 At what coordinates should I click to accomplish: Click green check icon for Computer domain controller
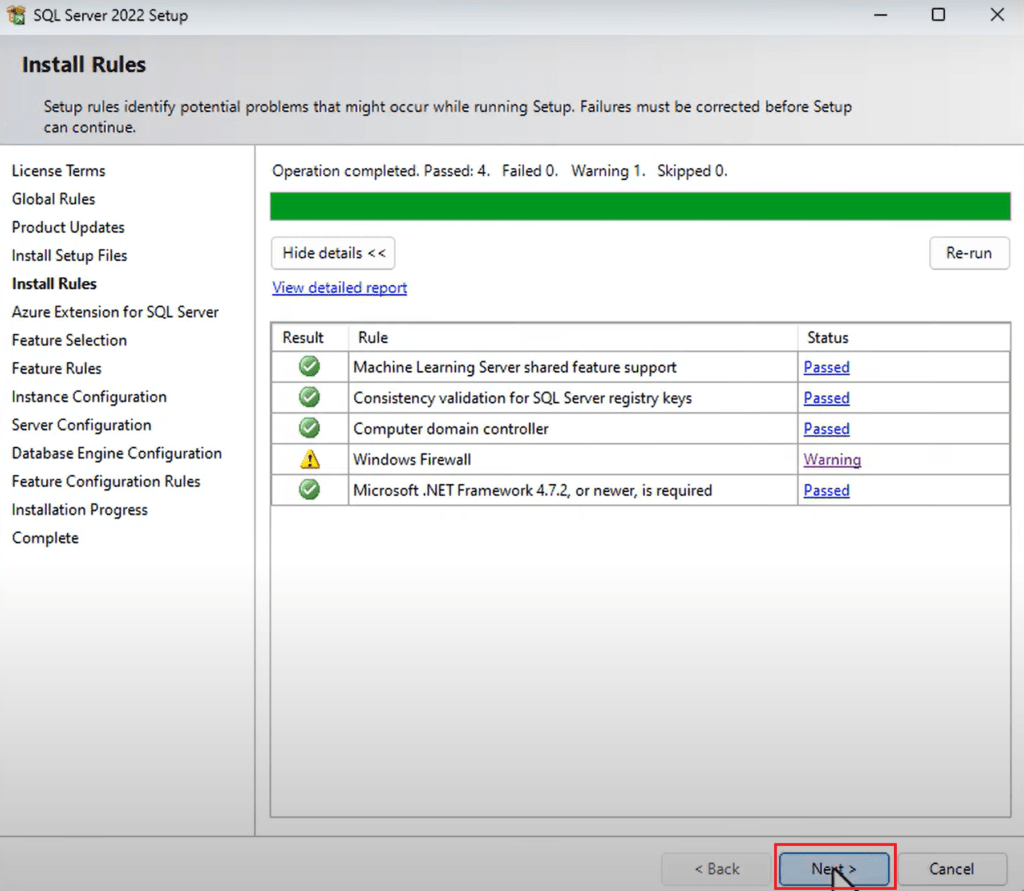click(310, 428)
